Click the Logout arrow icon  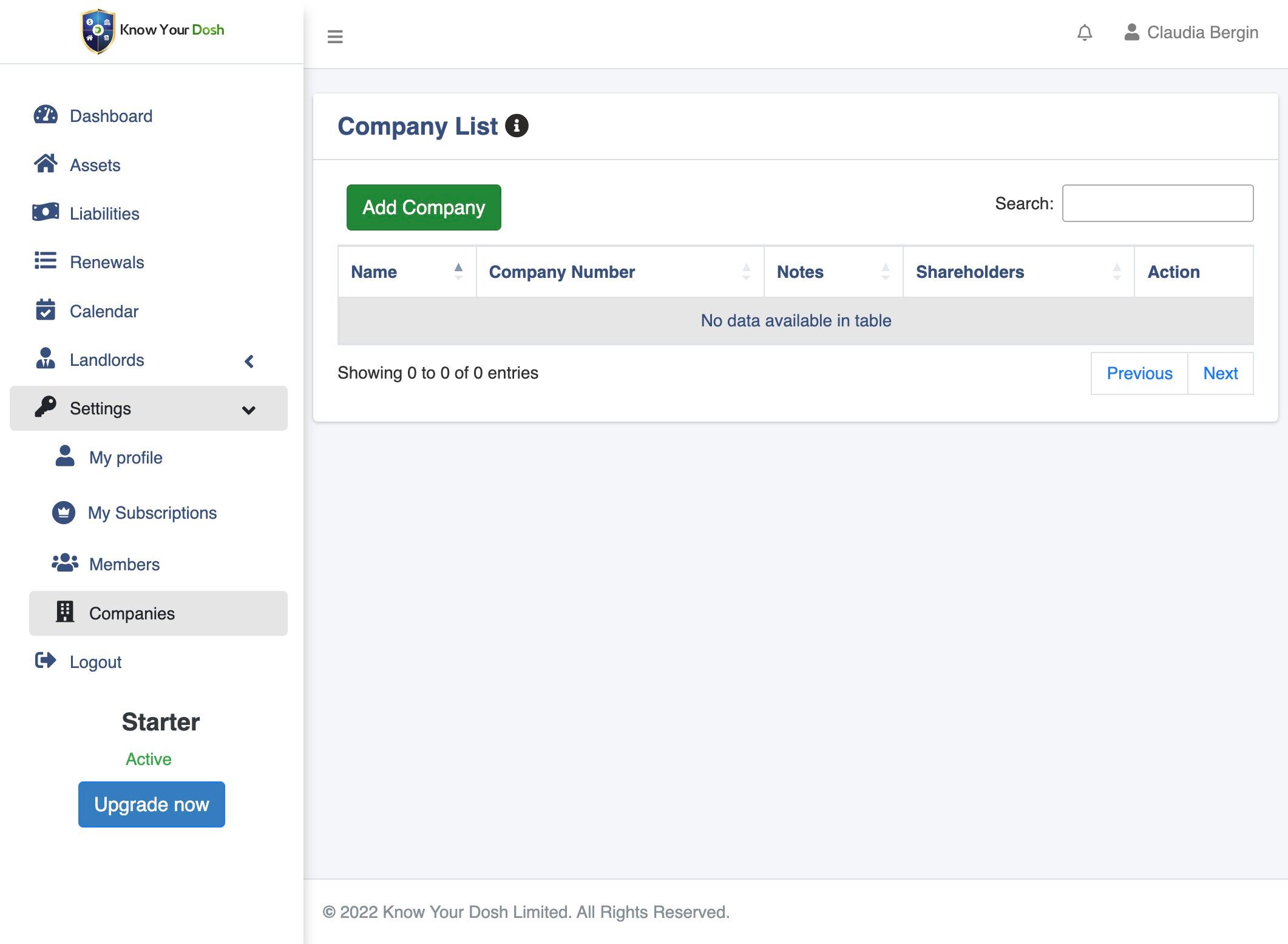pyautogui.click(x=46, y=661)
